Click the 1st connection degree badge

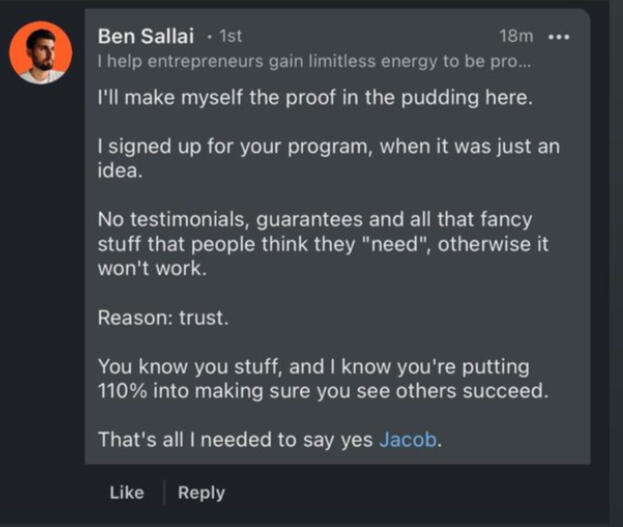tap(230, 37)
